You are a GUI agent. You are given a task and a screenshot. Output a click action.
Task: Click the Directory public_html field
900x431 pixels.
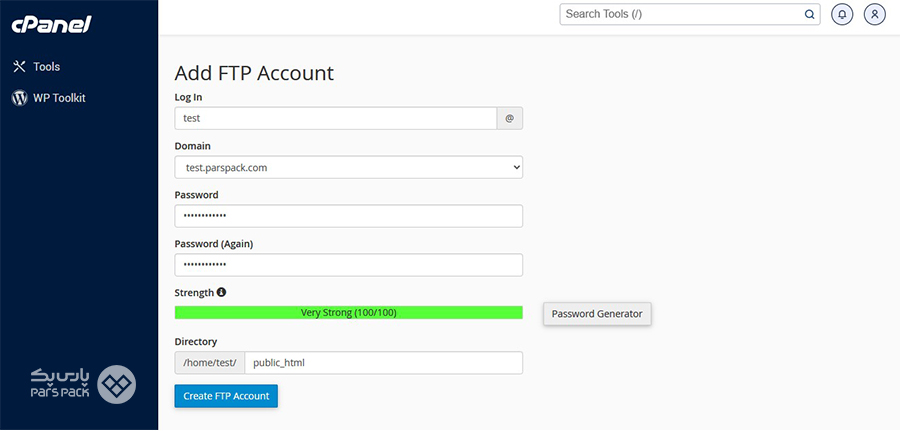tap(383, 363)
